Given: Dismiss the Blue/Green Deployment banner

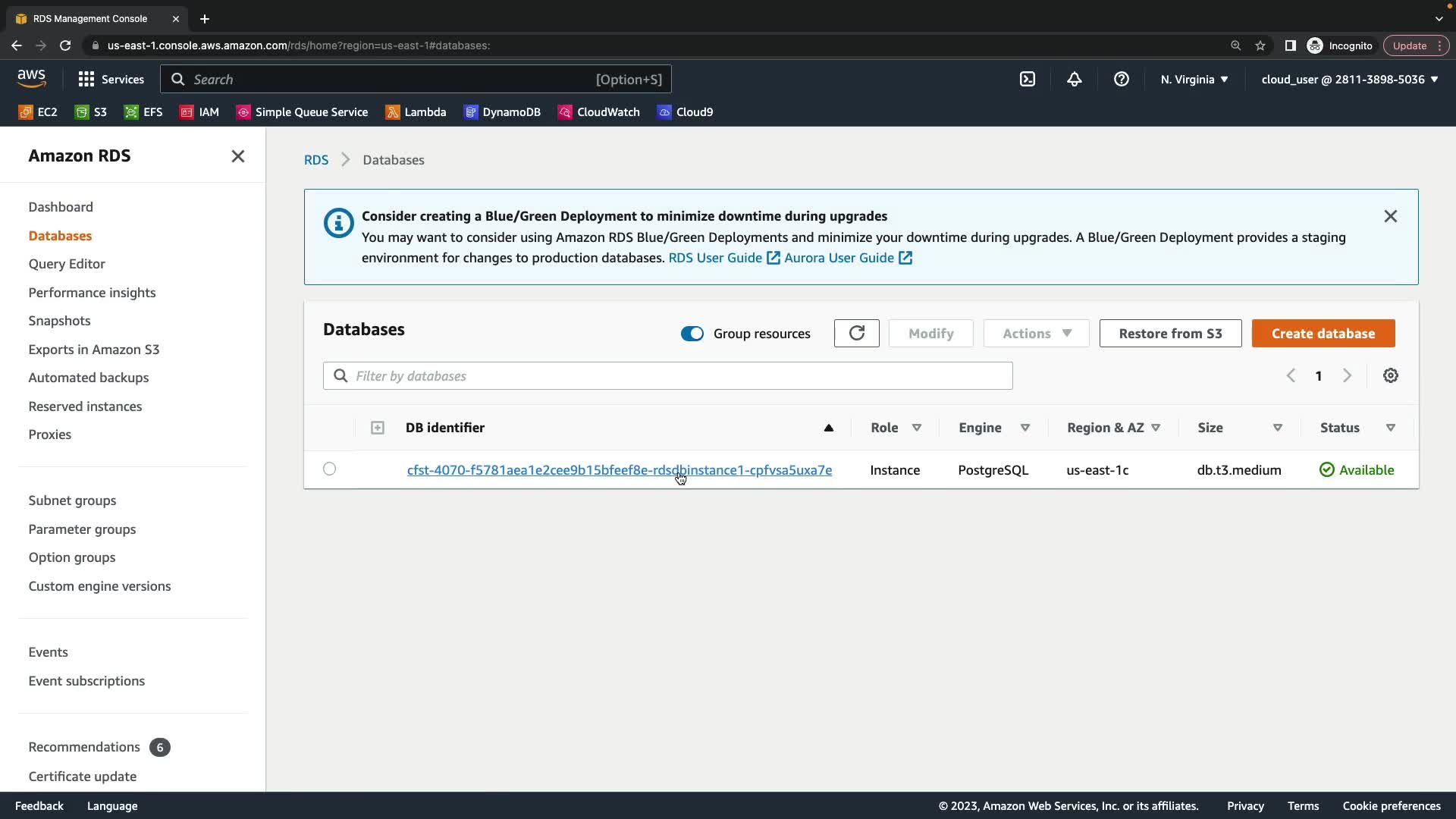Looking at the screenshot, I should point(1390,217).
